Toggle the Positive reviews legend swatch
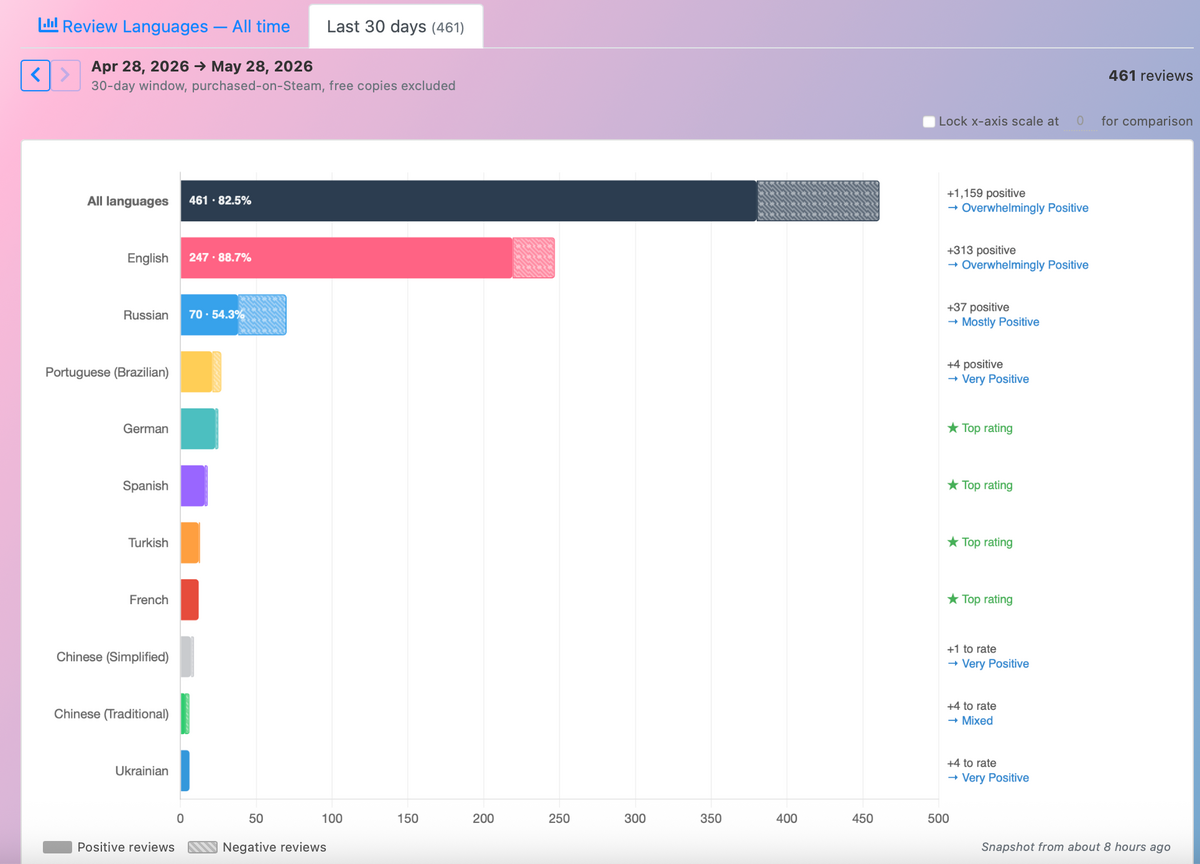This screenshot has width=1200, height=864. tap(57, 847)
